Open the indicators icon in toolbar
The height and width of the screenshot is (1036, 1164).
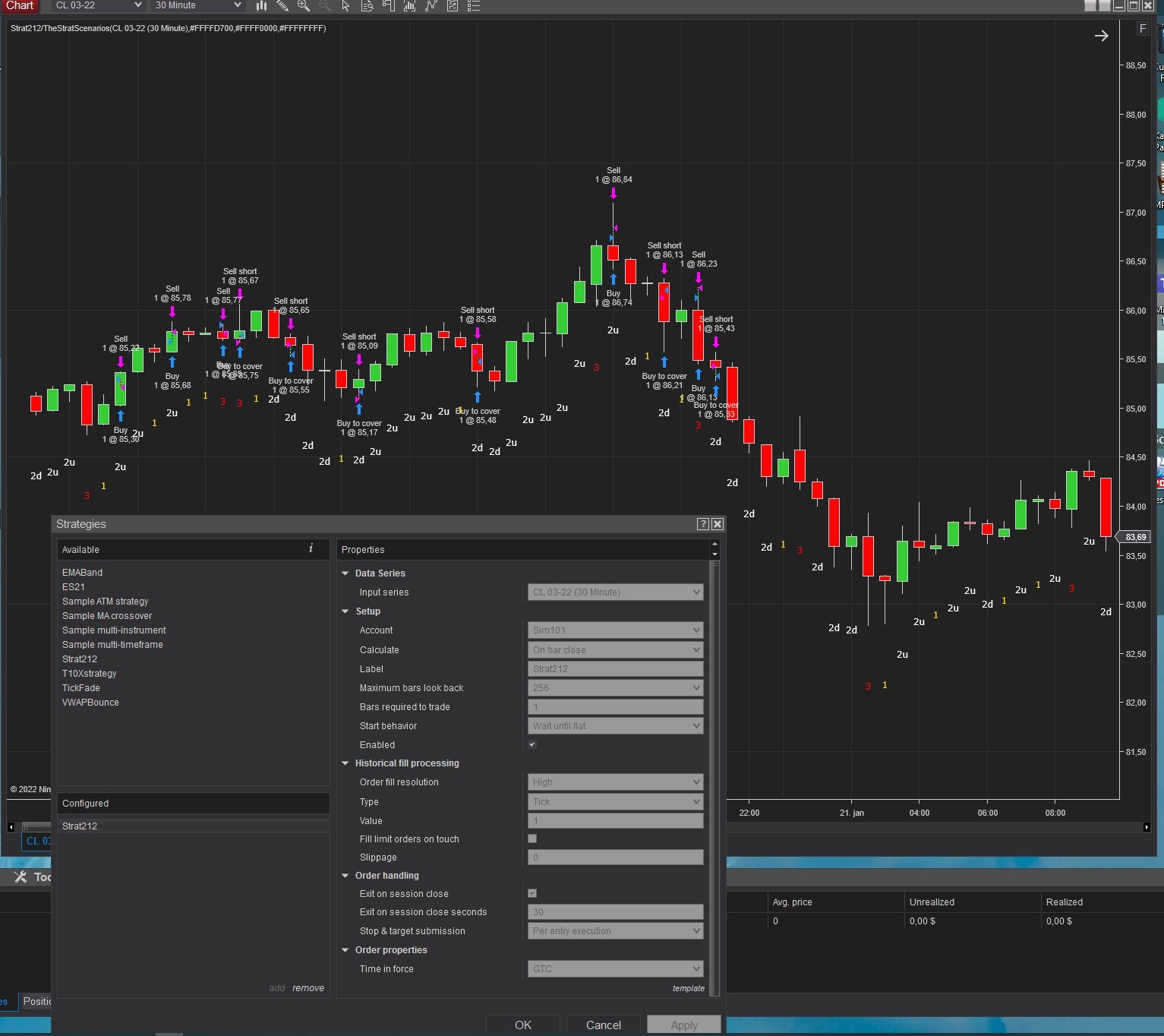coord(410,5)
